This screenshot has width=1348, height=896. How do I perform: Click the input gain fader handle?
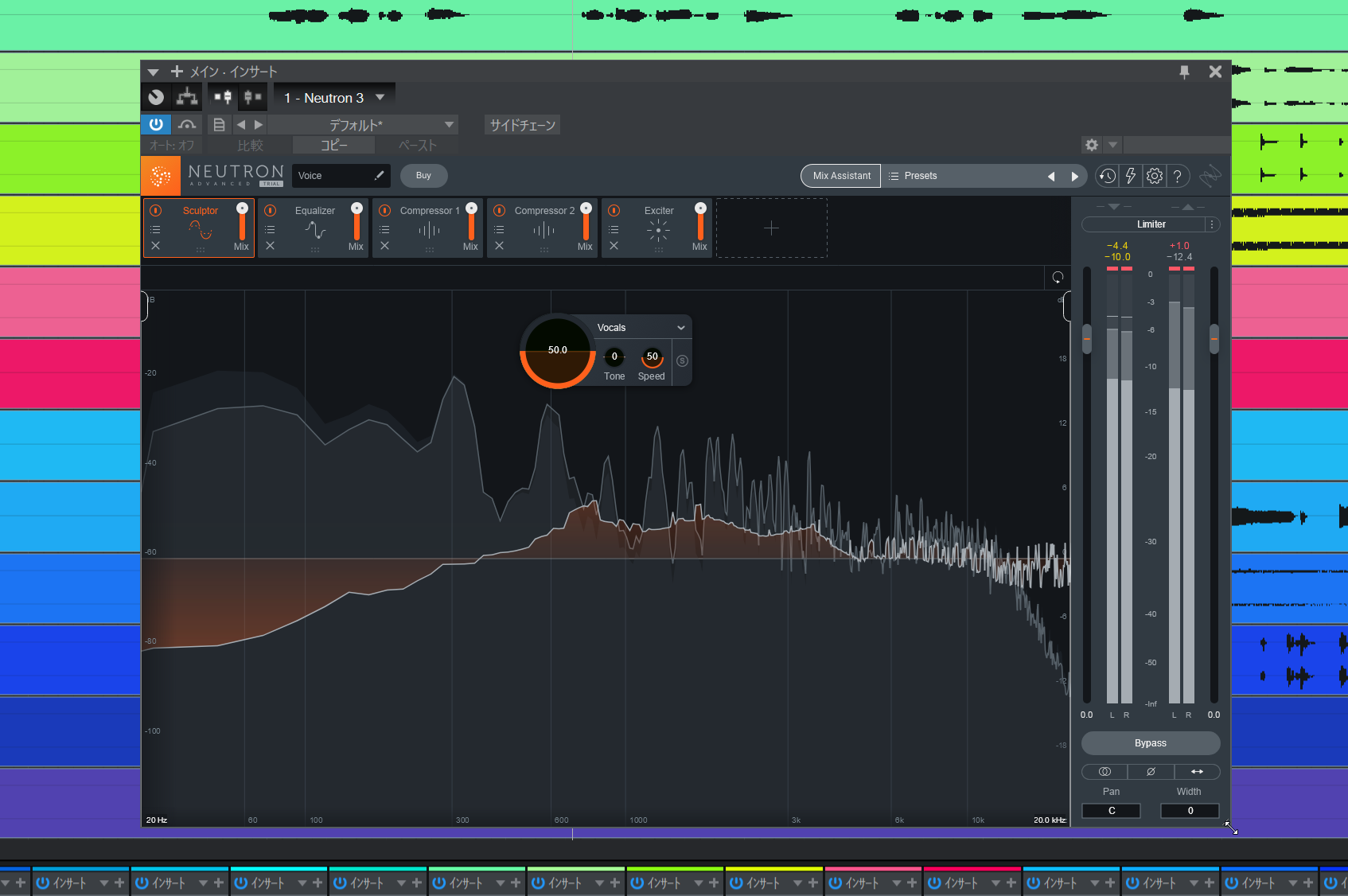point(1087,339)
